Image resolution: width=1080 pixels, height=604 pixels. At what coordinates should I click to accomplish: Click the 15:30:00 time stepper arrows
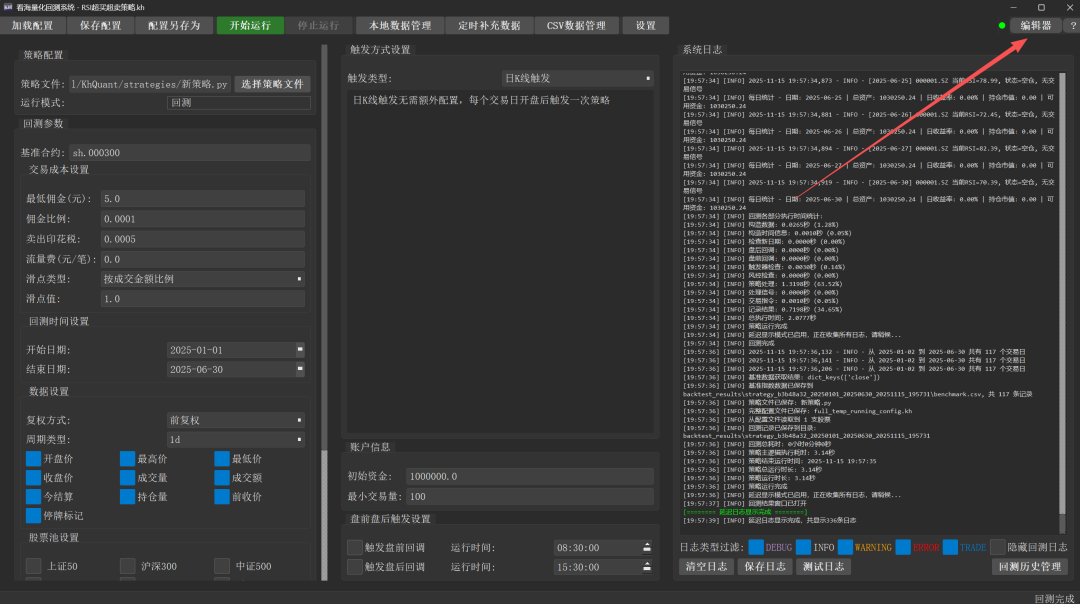pos(647,567)
